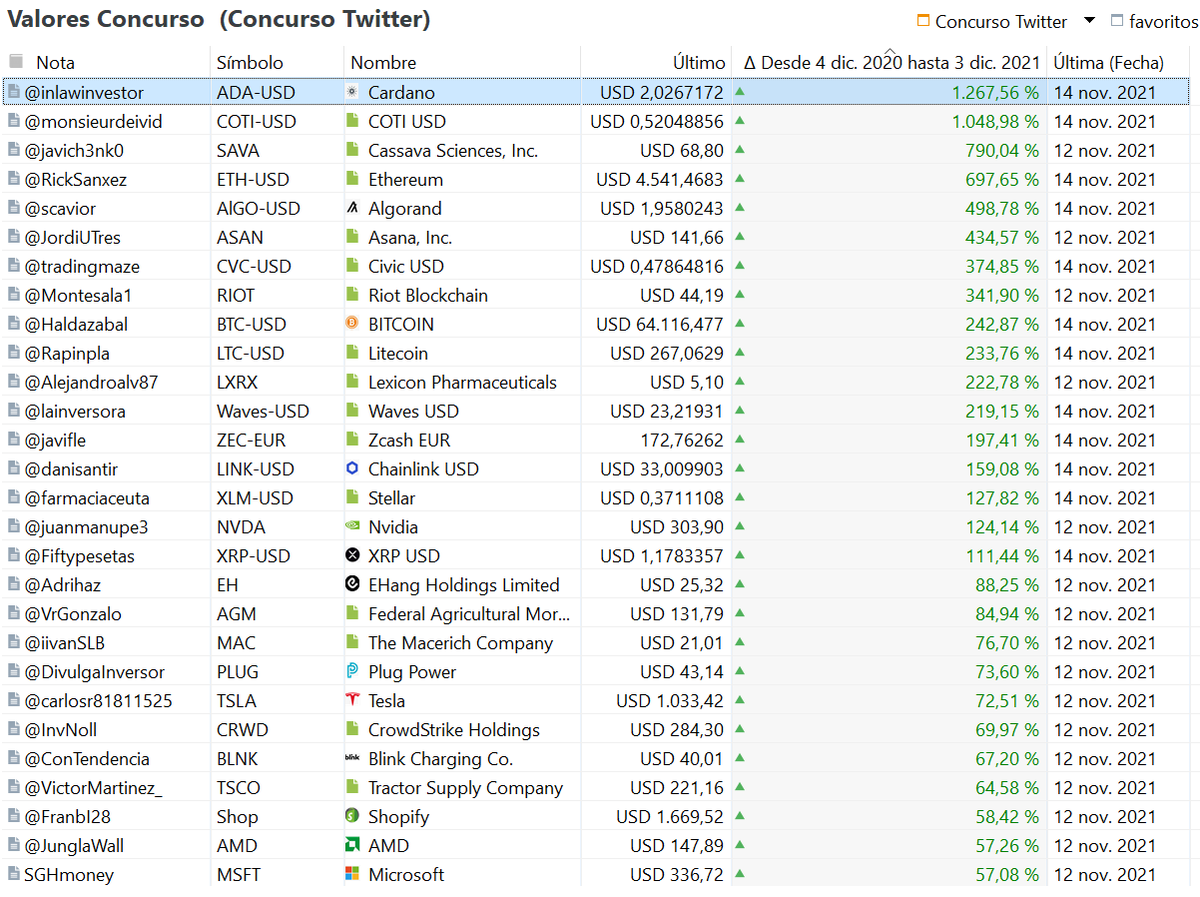Click The Macerich Company name
1200x897 pixels.
[460, 643]
